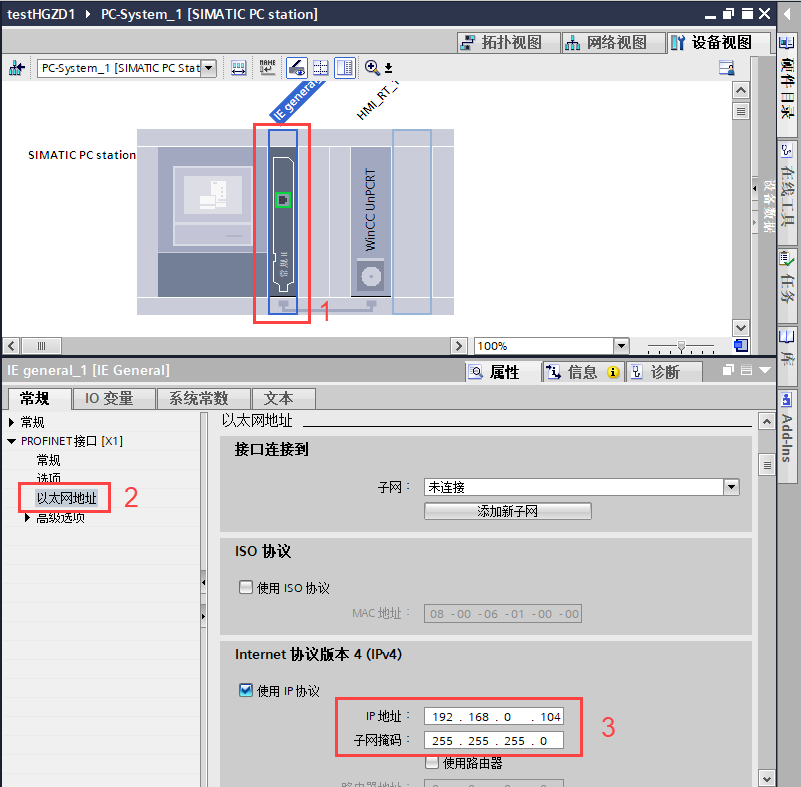Switch to the 网络视图 tab
Viewport: 801px width, 787px height.
(606, 43)
